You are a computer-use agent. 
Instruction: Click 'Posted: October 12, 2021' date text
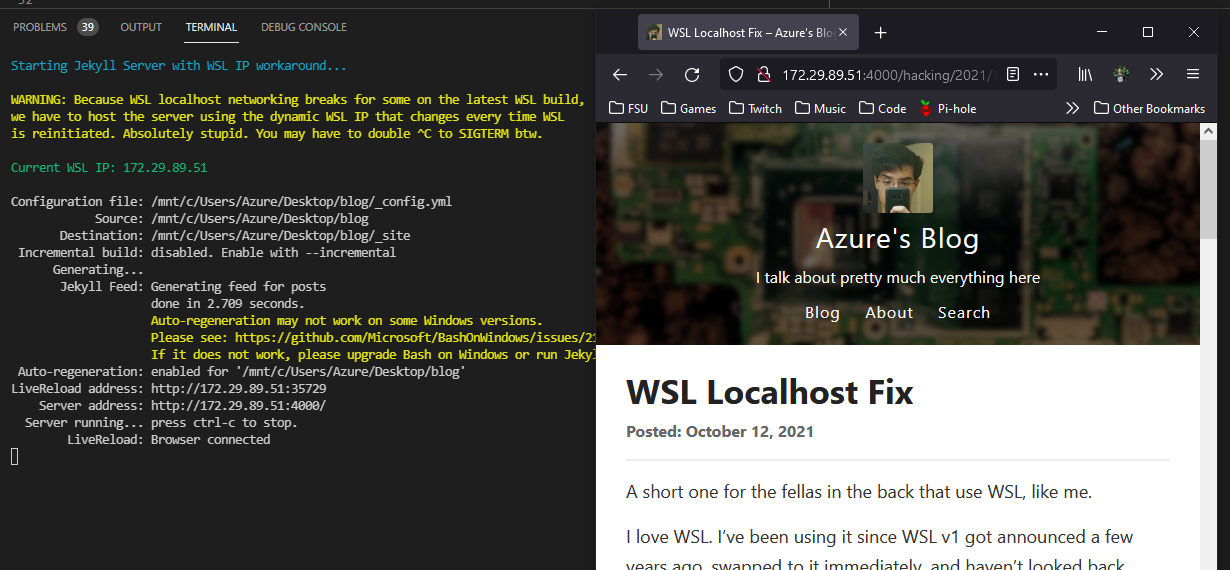pyautogui.click(x=720, y=432)
